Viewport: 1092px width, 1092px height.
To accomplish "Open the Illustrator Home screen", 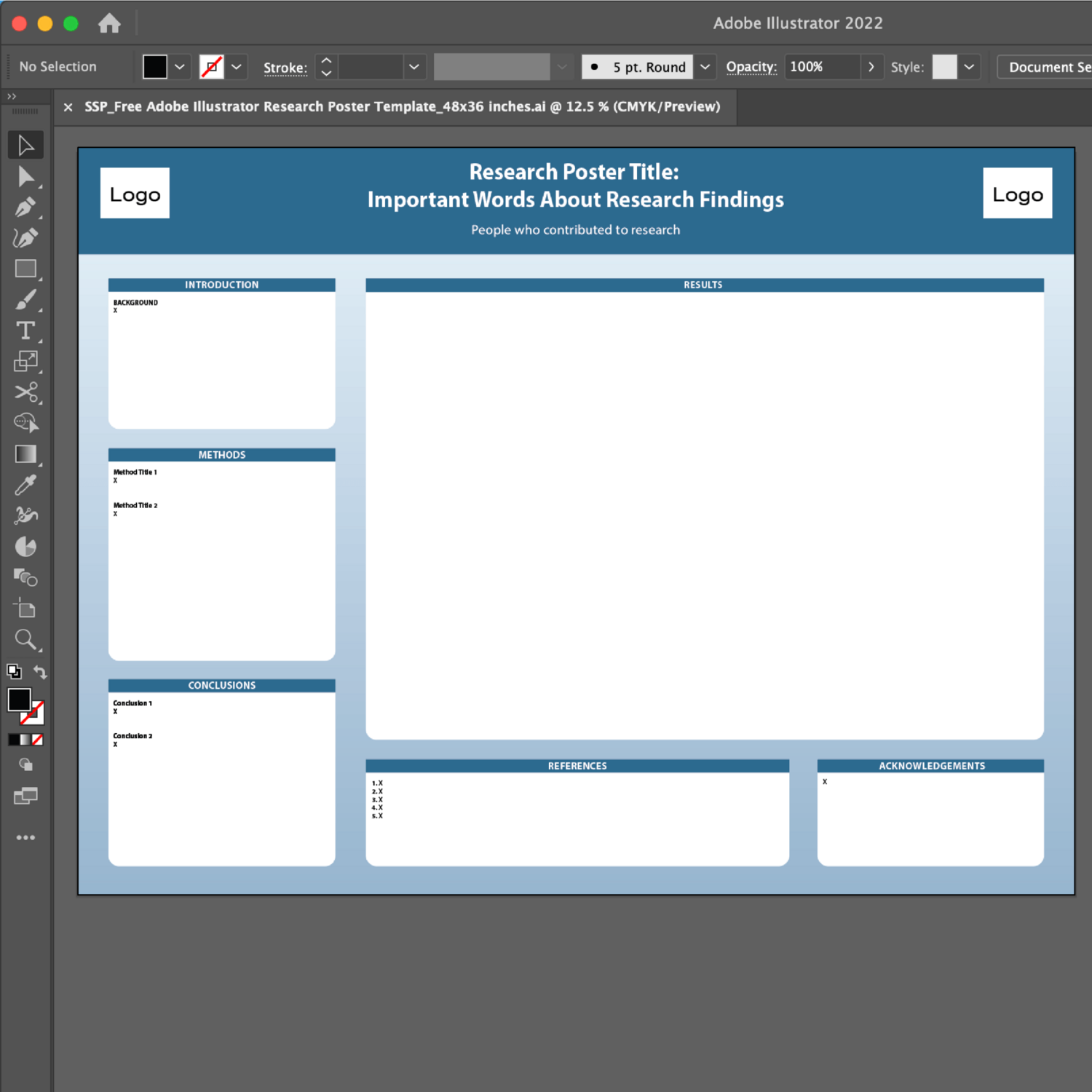I will tap(109, 23).
